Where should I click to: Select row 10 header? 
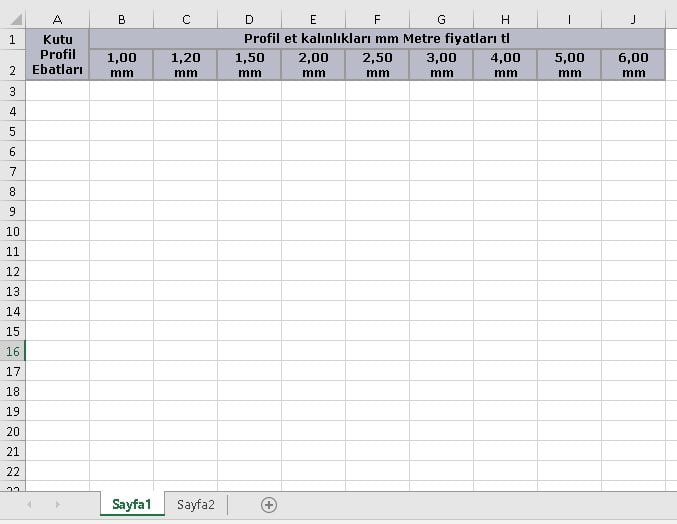point(12,231)
